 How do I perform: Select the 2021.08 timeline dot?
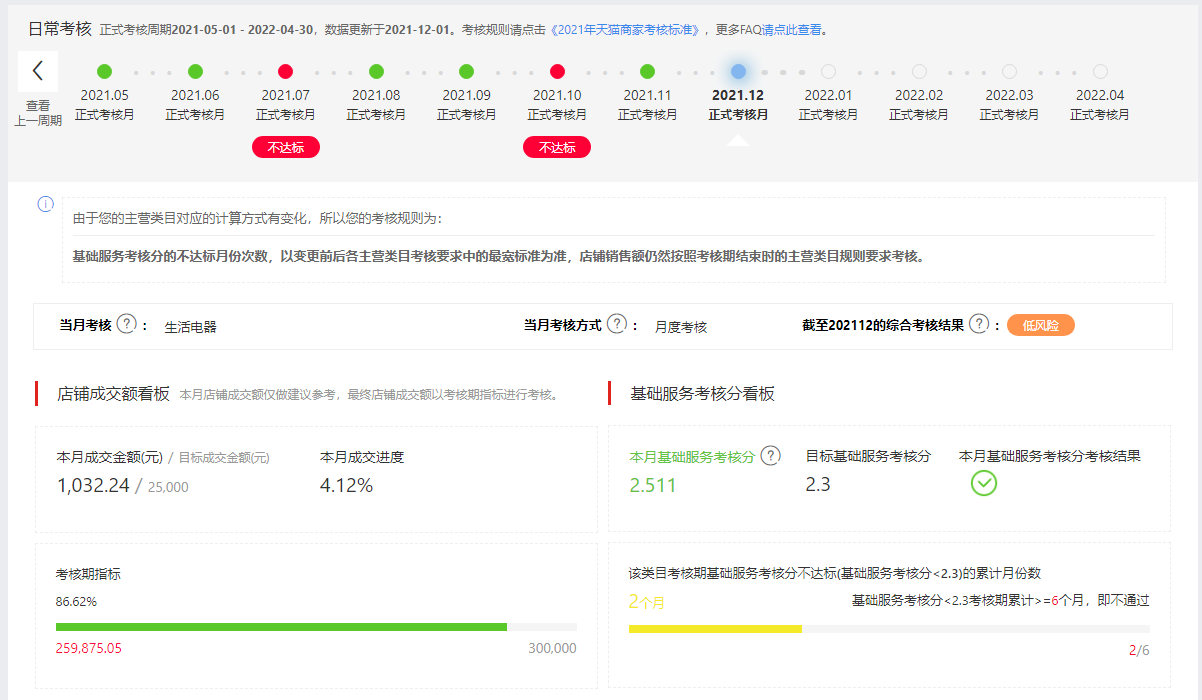point(376,71)
